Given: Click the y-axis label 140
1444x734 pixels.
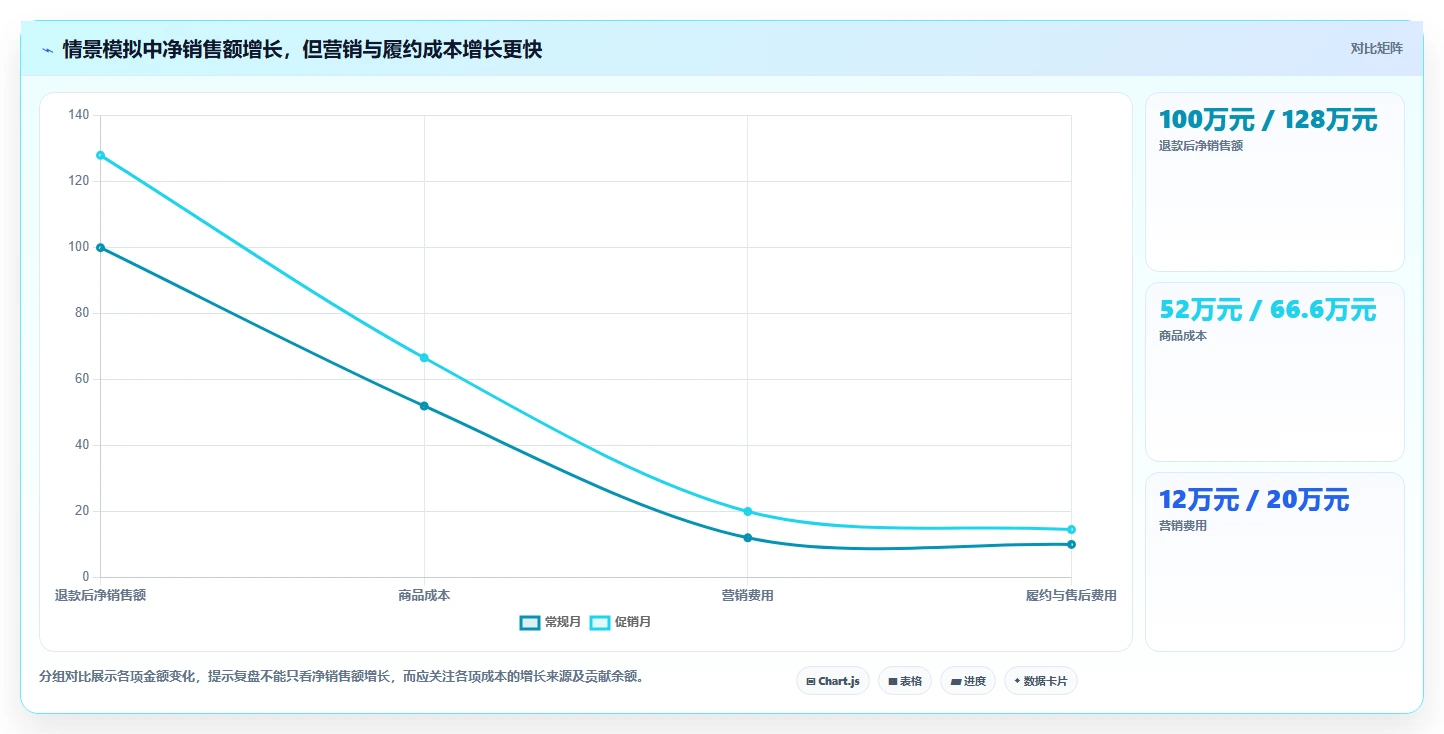Looking at the screenshot, I should [x=79, y=115].
